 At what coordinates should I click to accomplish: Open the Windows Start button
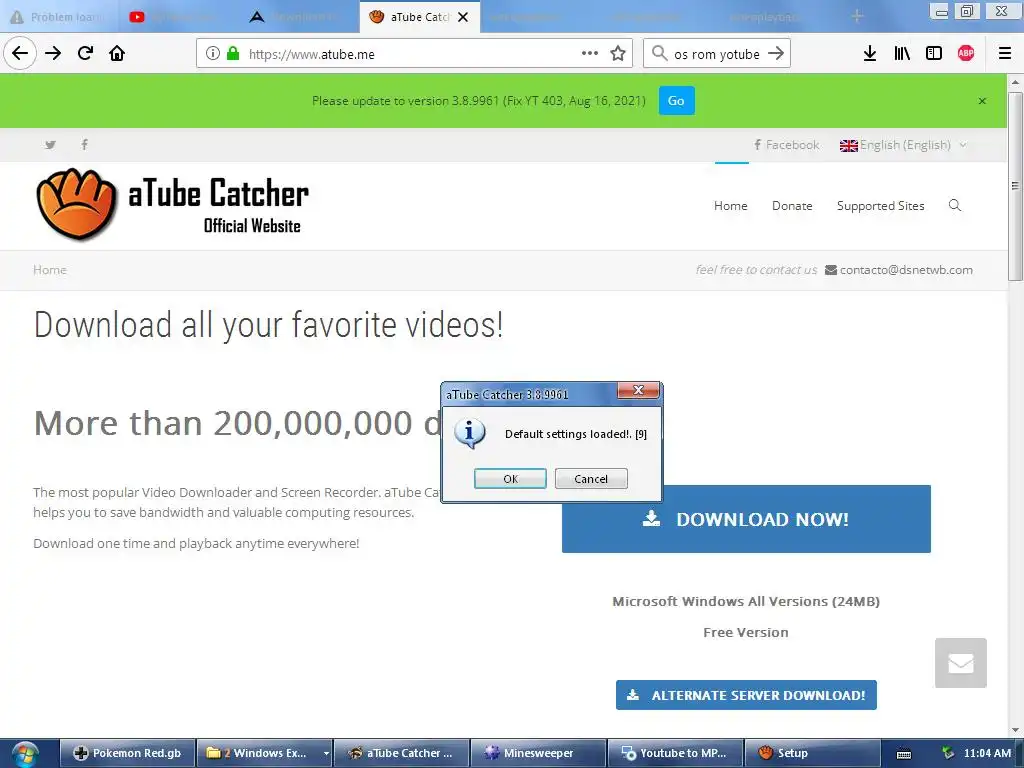point(25,754)
